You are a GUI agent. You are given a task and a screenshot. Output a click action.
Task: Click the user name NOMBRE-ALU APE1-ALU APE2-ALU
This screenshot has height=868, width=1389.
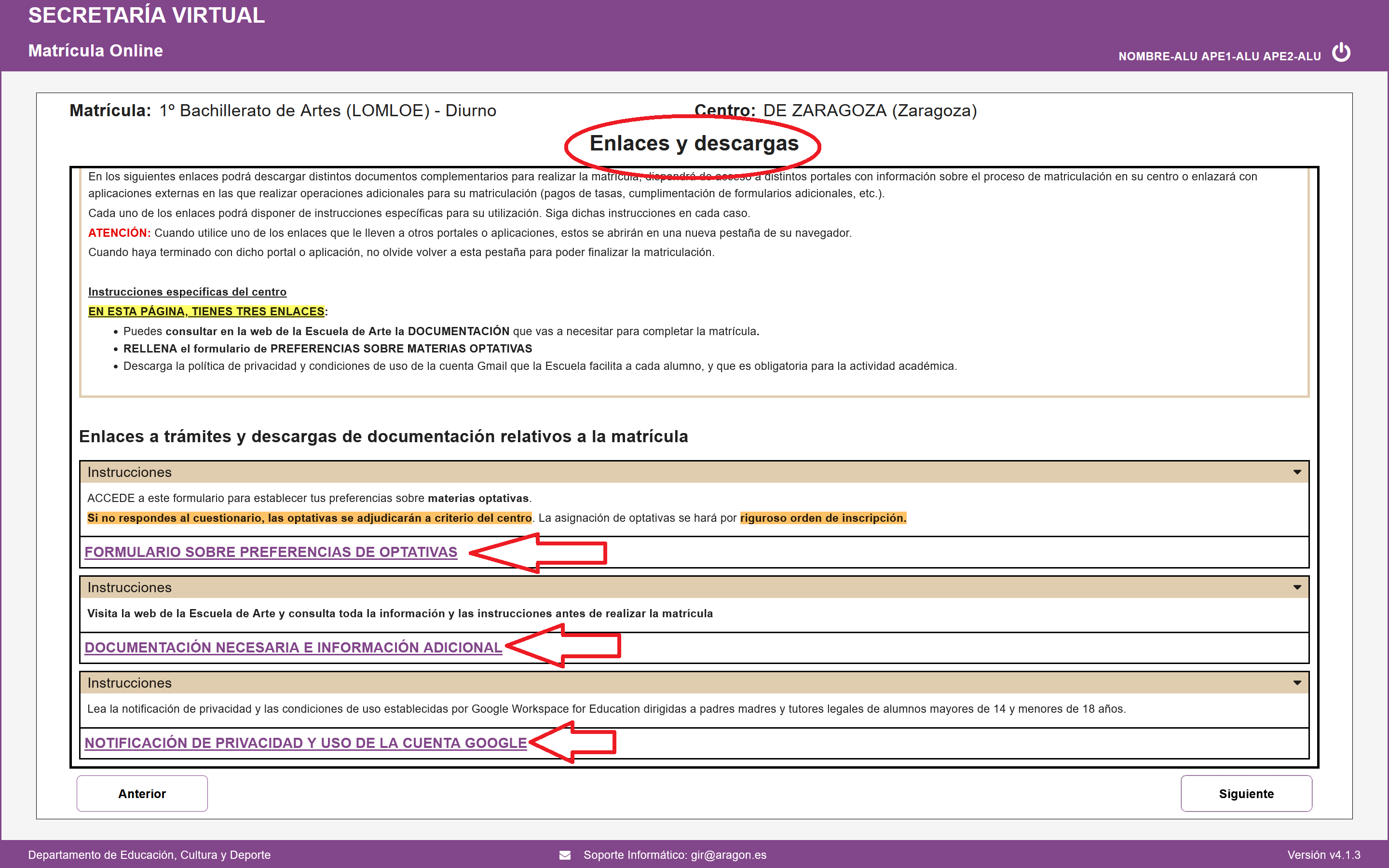coord(1220,56)
